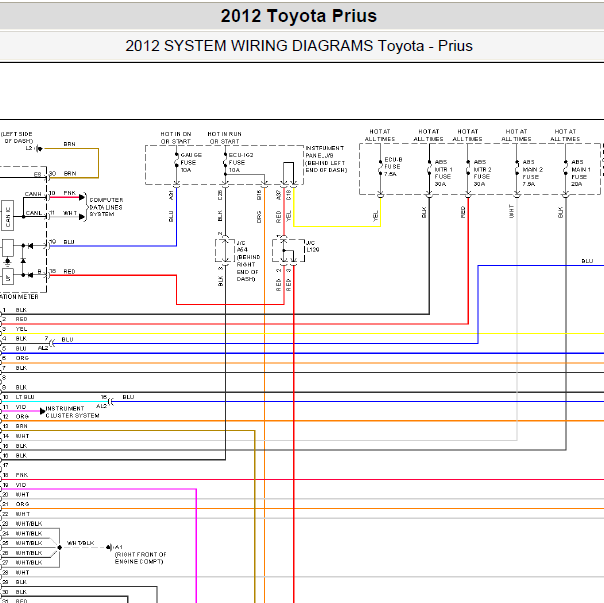Click the "ORG" wire label at pin 12
The image size is (604, 603).
[22, 417]
